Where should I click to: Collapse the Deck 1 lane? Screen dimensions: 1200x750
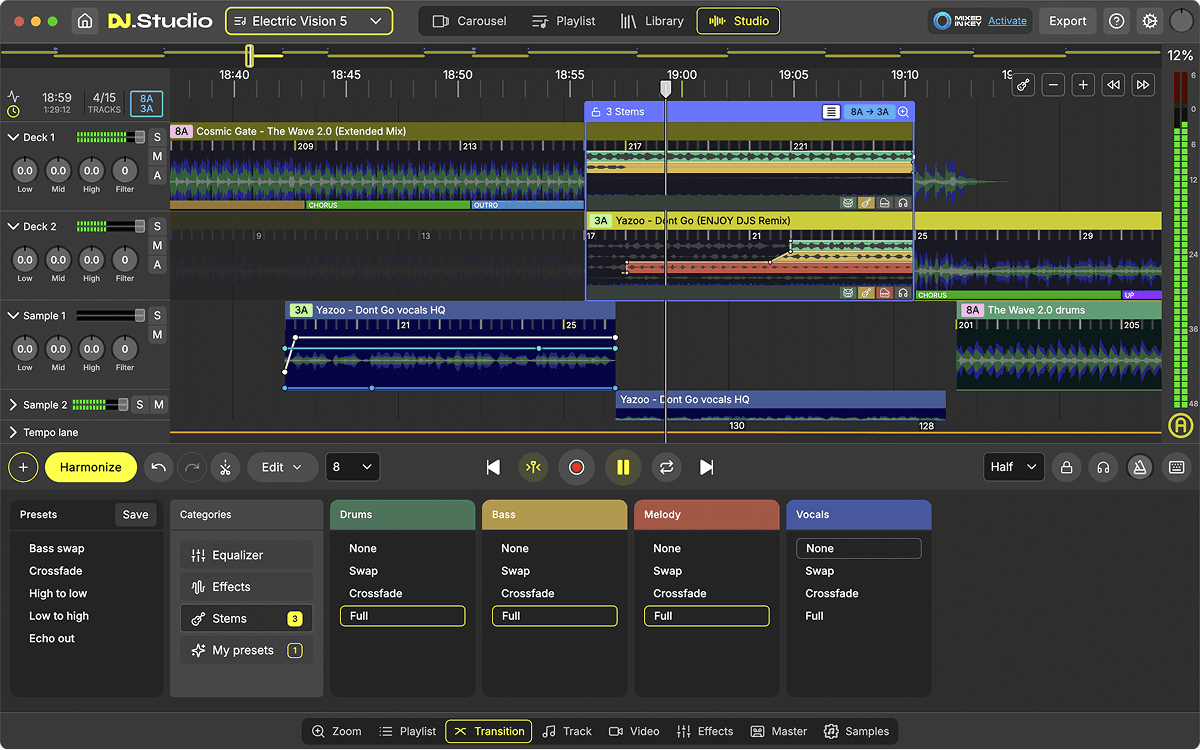click(14, 137)
